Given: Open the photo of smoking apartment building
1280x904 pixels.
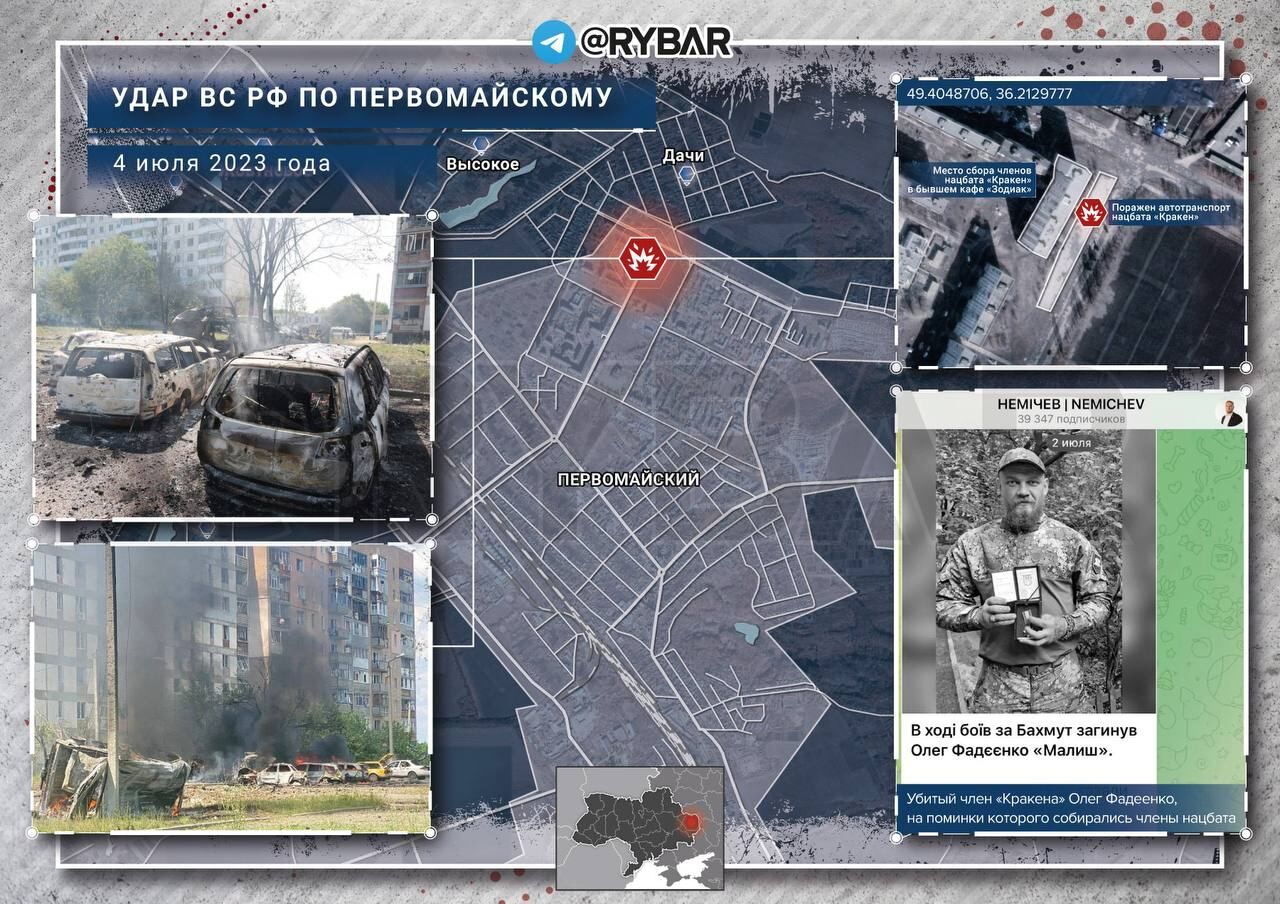Looking at the screenshot, I should click(232, 687).
